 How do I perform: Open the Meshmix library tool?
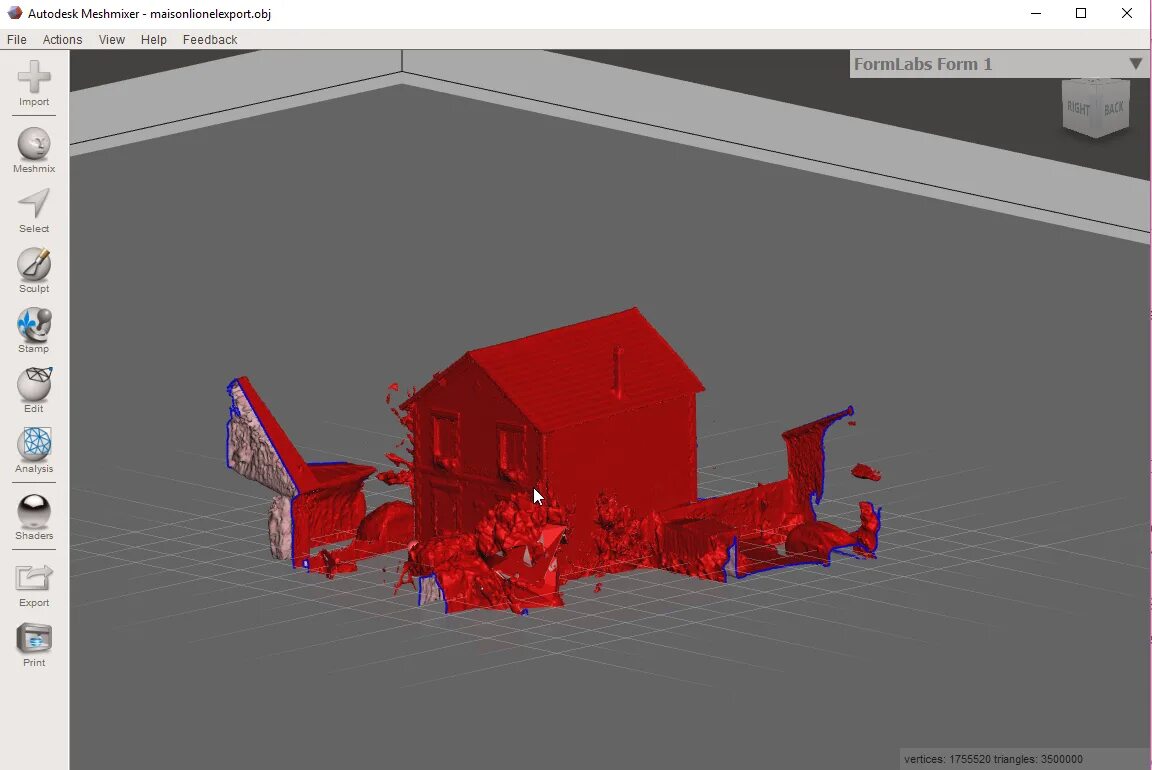click(34, 150)
